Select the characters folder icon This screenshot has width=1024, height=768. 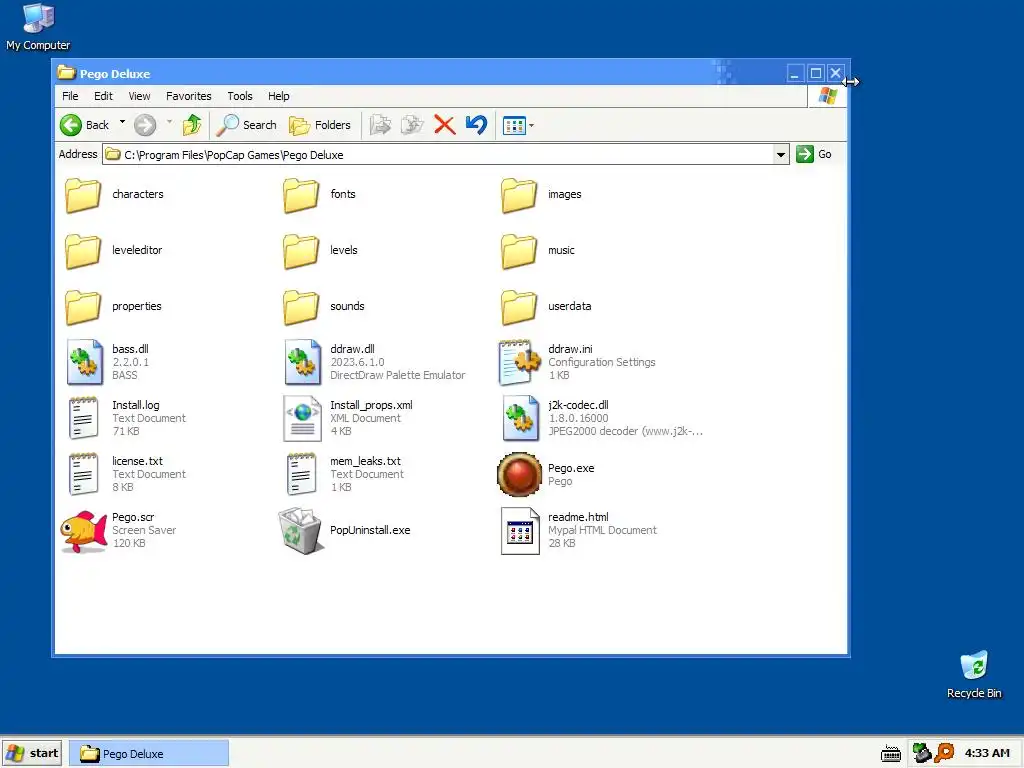pyautogui.click(x=83, y=195)
